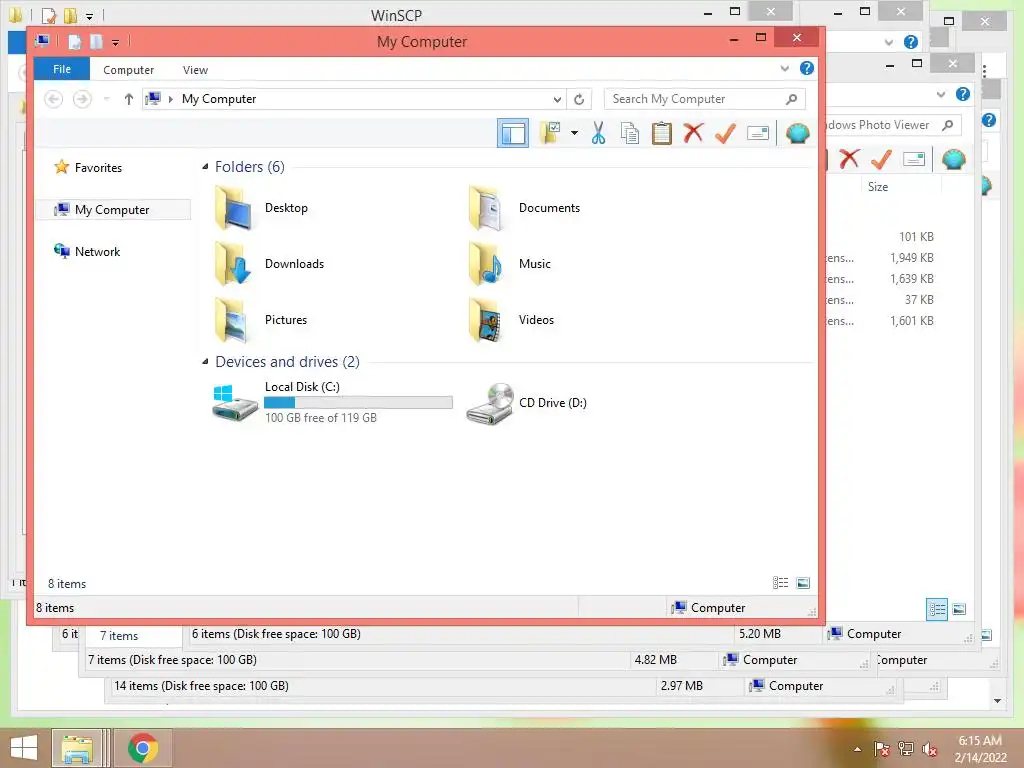Viewport: 1024px width, 768px height.
Task: Open the File tab
Action: 62,69
